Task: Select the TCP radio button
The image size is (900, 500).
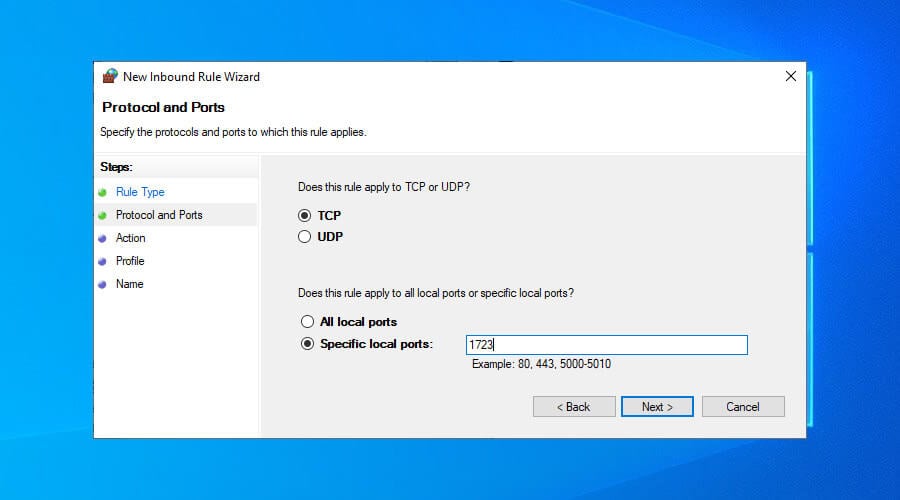Action: tap(304, 215)
